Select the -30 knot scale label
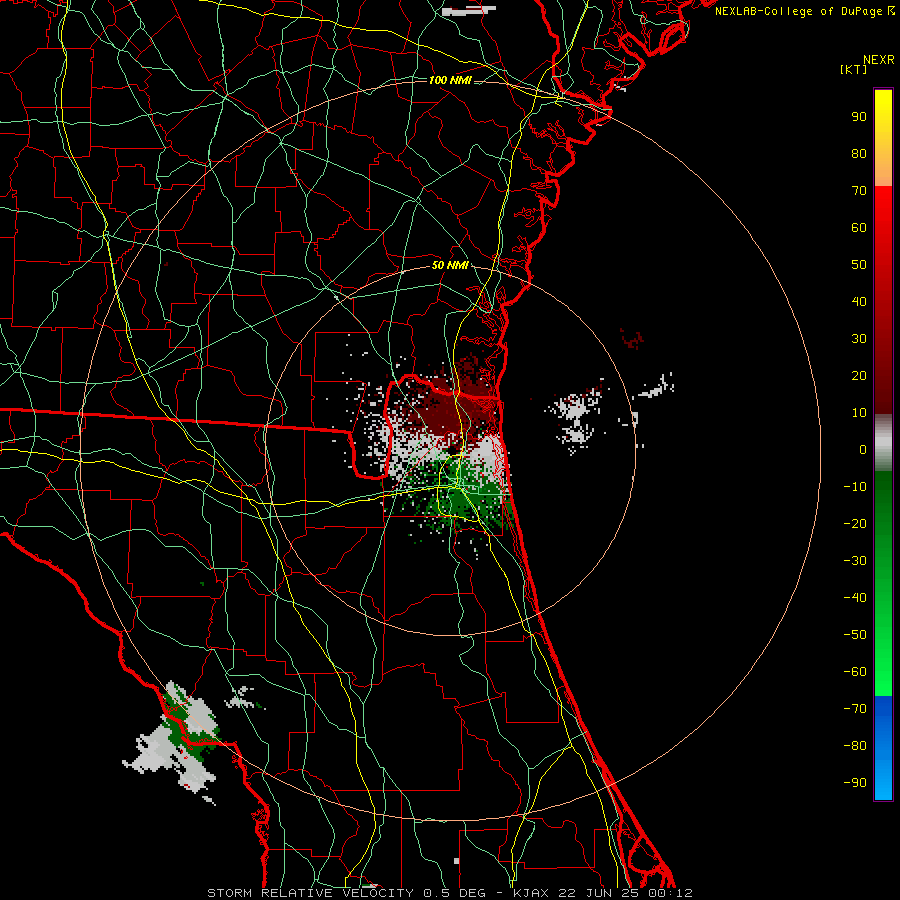Image resolution: width=900 pixels, height=900 pixels. coord(855,561)
